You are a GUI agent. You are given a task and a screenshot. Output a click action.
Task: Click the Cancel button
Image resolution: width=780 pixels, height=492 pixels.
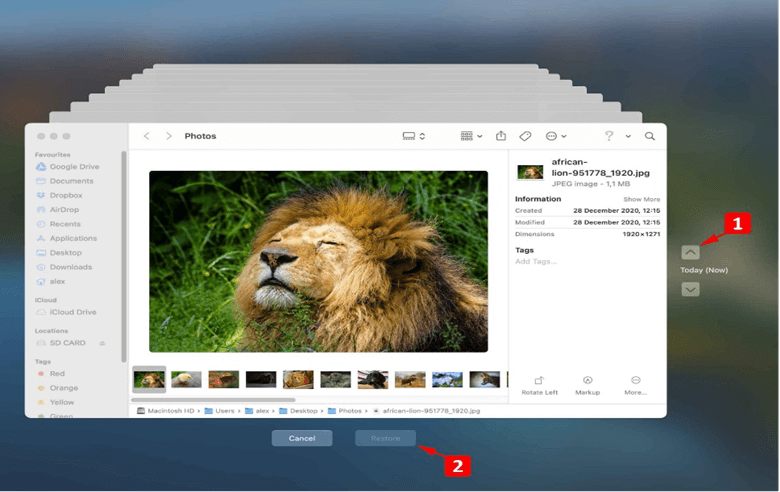pos(302,438)
